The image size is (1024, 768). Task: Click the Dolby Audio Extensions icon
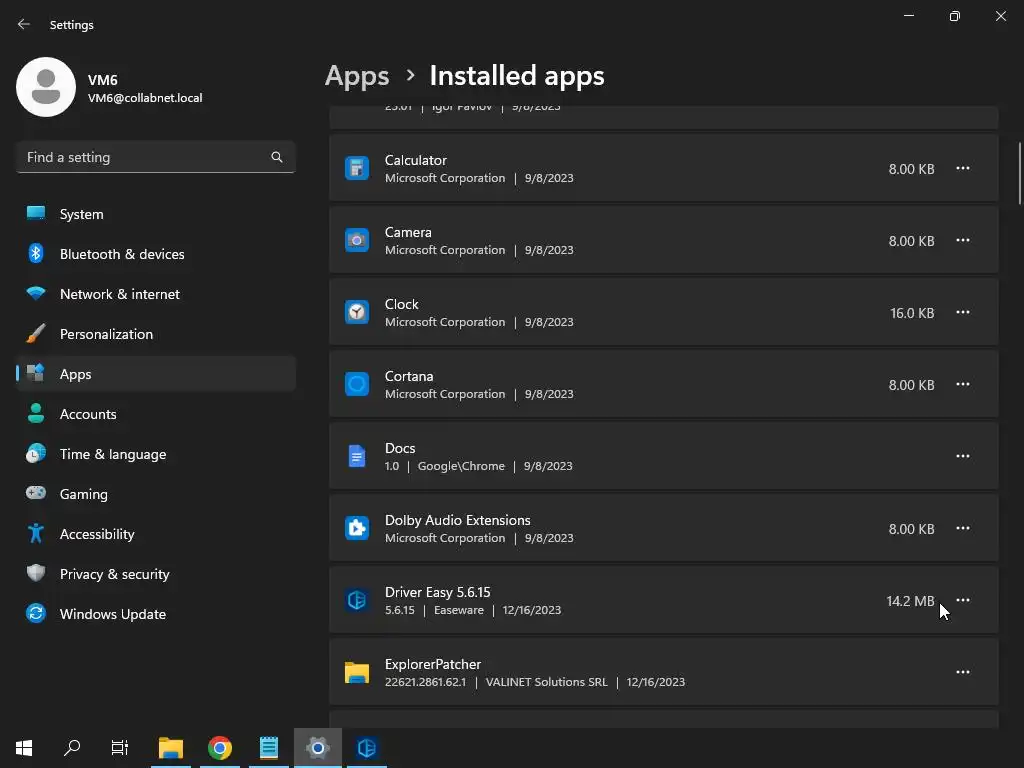(357, 528)
